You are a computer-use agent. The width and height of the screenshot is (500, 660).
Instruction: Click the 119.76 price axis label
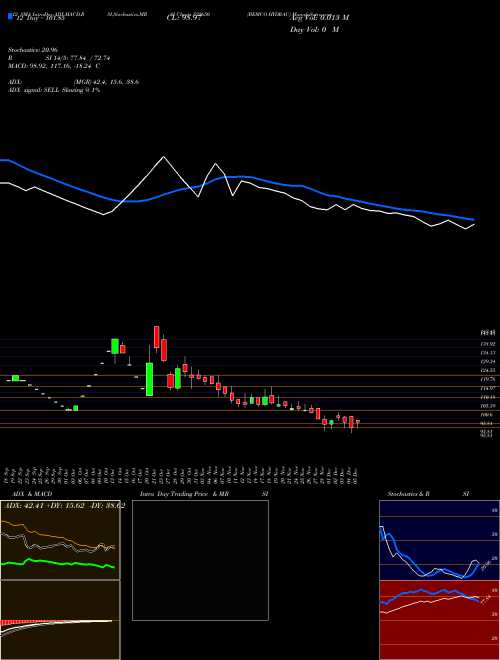[487, 380]
